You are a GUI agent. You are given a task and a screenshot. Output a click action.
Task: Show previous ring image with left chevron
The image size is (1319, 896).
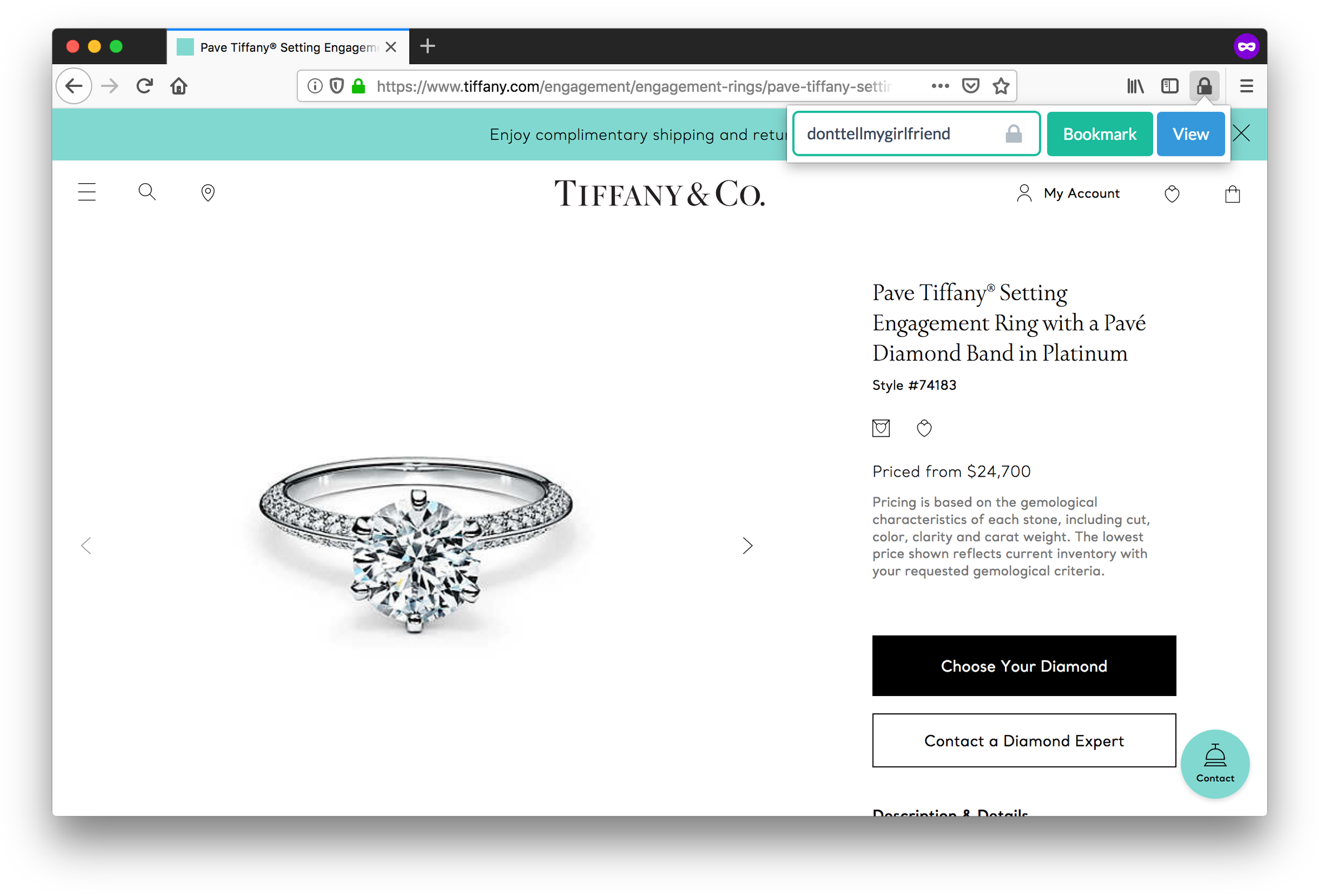click(x=86, y=546)
